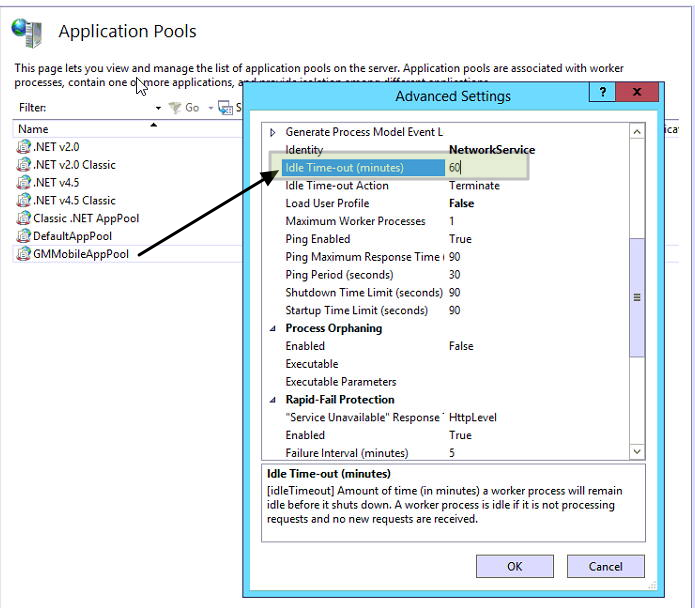Select the .NET v4.5 Classic pool icon
Screen dimensions: 695x608
[x=24, y=201]
